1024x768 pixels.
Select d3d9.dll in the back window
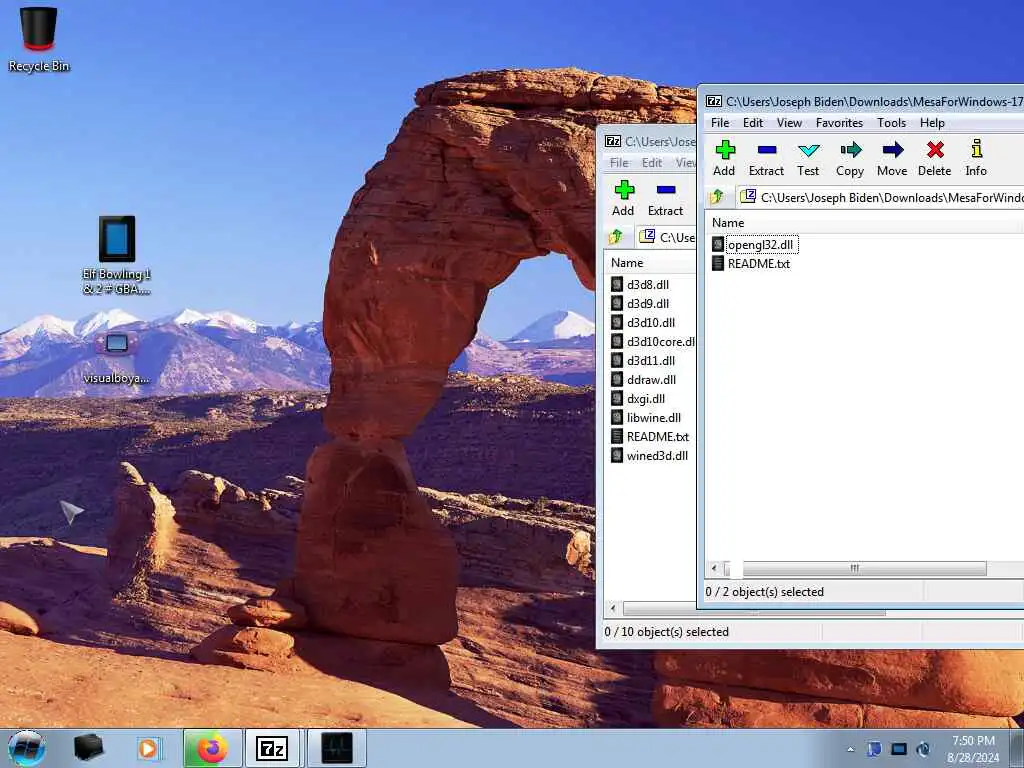(640, 304)
